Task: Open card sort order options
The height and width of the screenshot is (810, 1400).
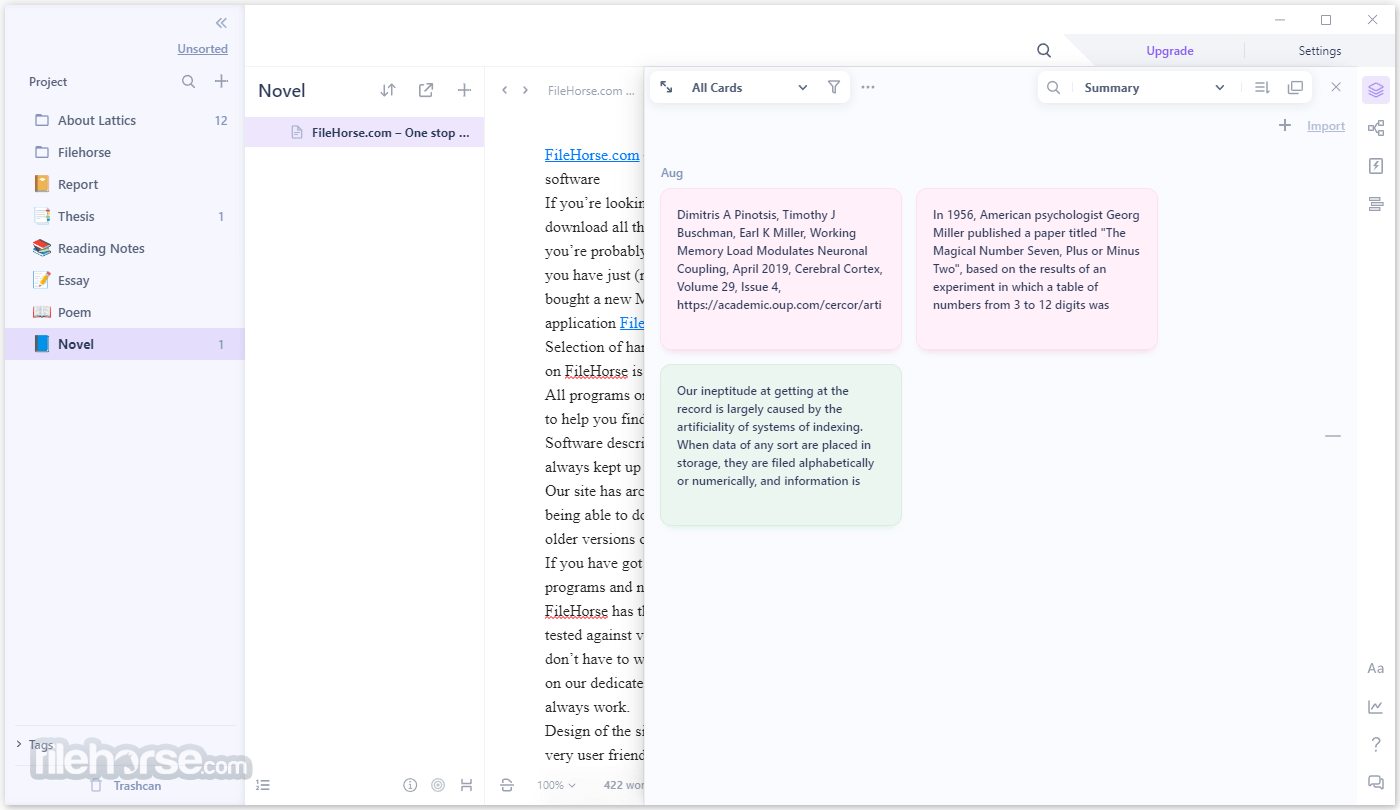Action: click(x=1262, y=88)
